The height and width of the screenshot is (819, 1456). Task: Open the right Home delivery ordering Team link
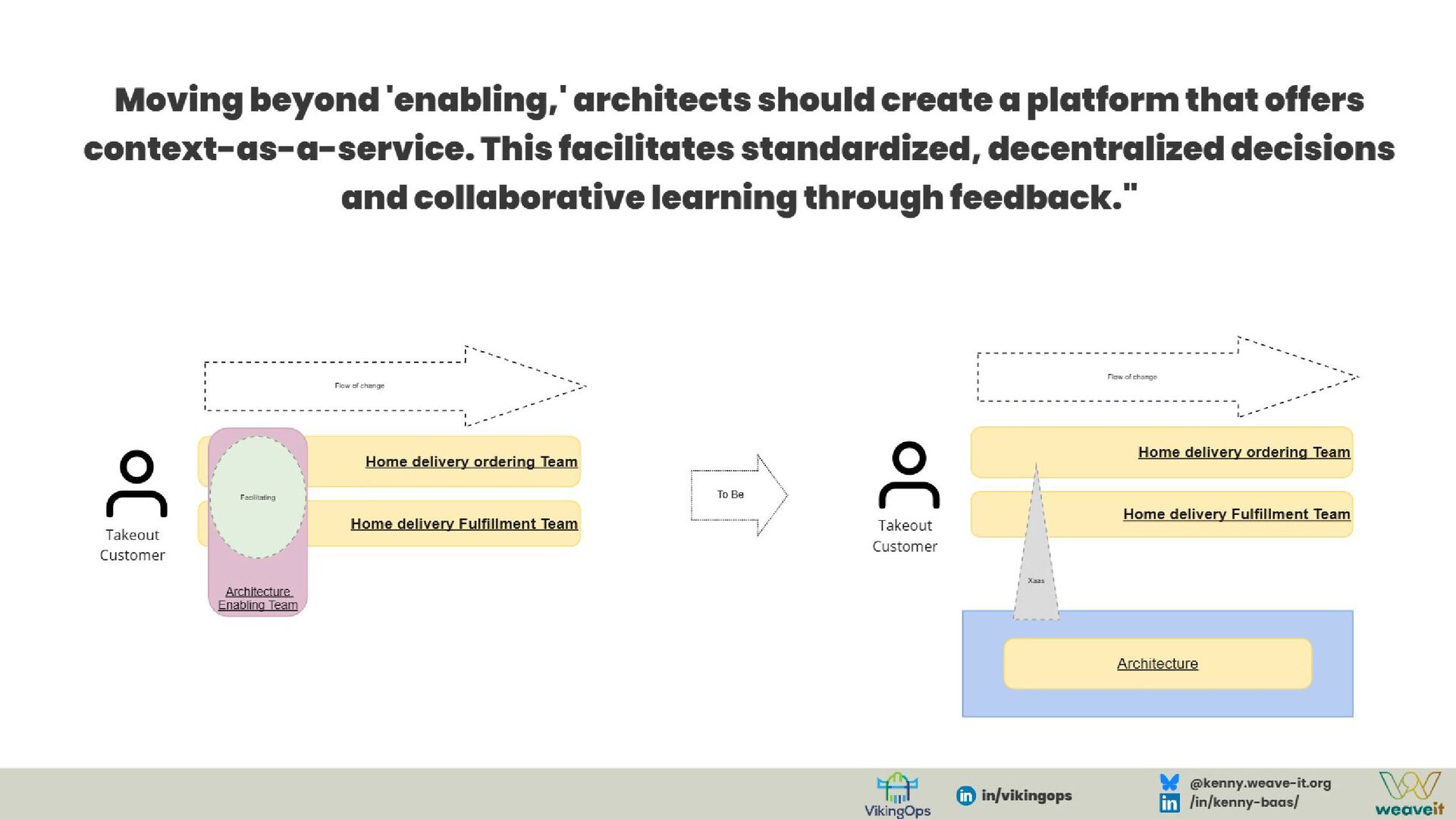1244,452
